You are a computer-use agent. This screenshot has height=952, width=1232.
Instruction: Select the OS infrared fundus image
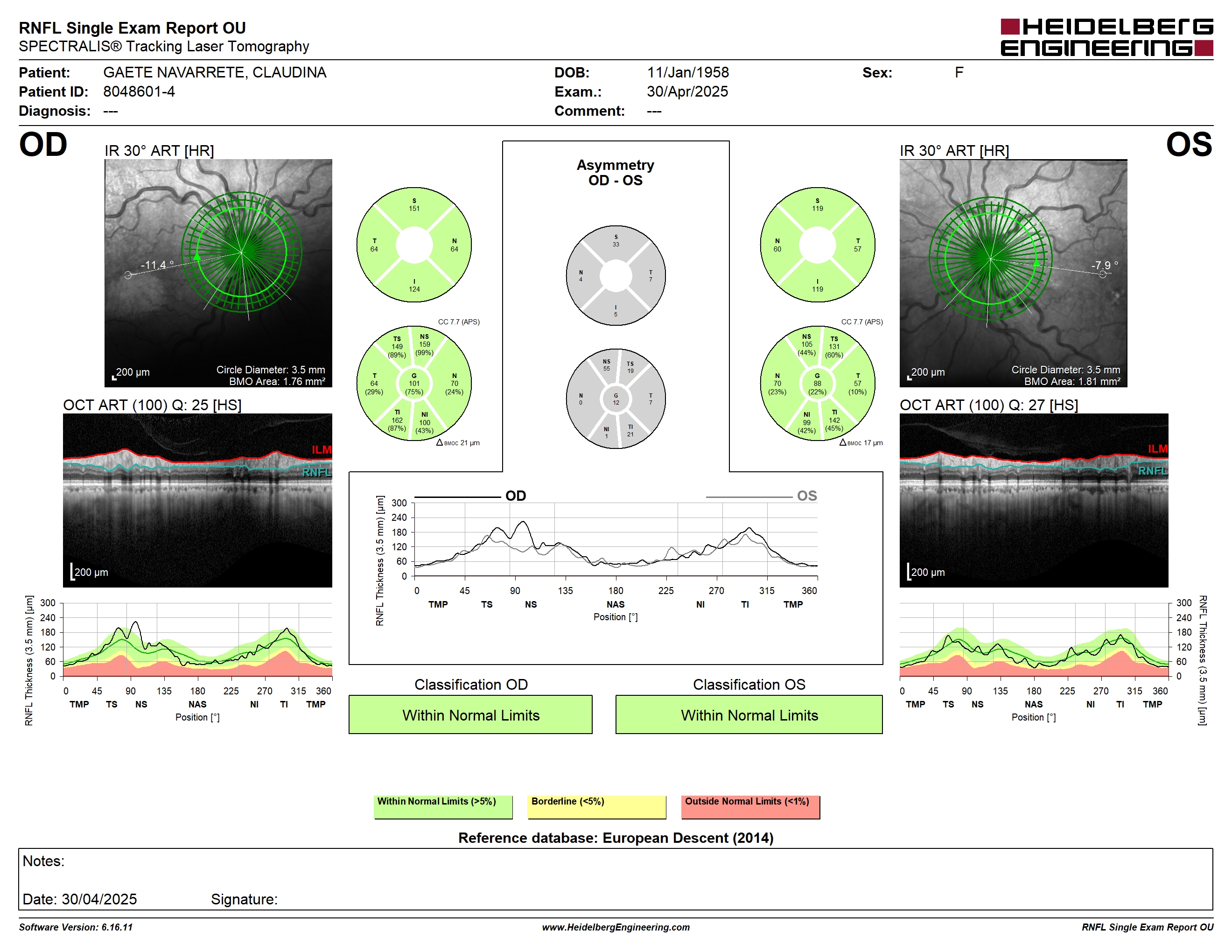click(1013, 273)
